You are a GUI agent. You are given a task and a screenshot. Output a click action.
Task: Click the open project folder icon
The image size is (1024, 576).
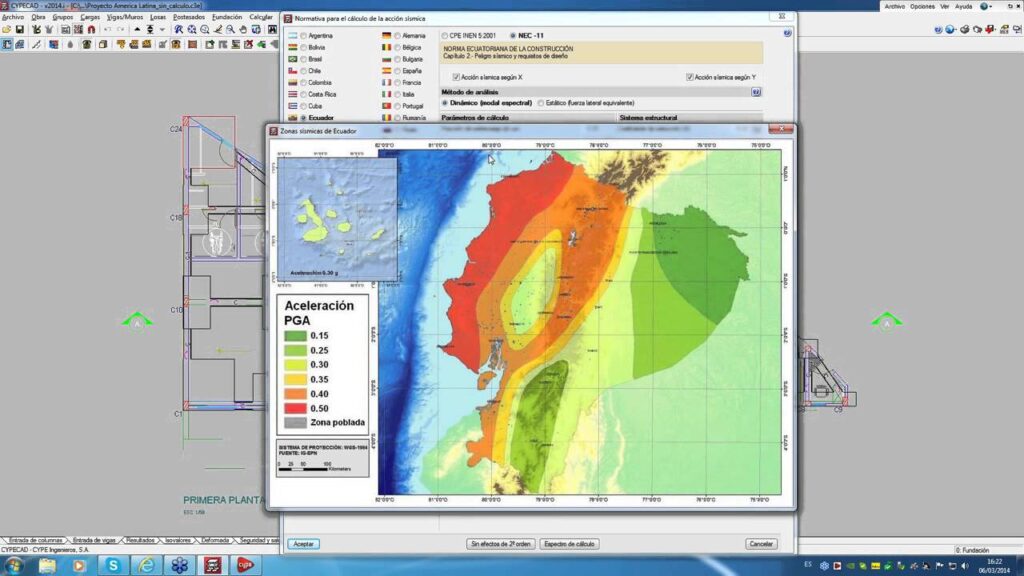[x=6, y=30]
